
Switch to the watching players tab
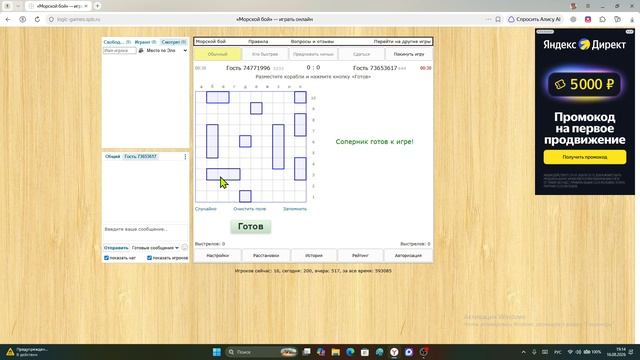coord(173,42)
